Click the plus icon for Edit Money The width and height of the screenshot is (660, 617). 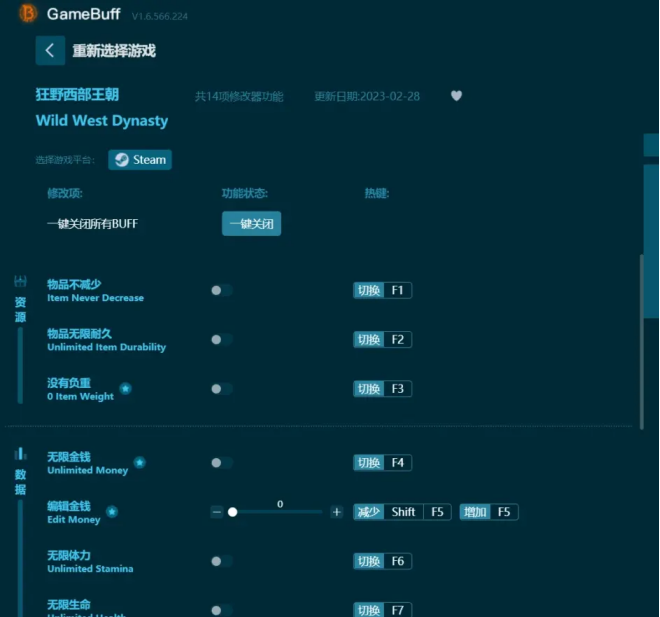(337, 512)
